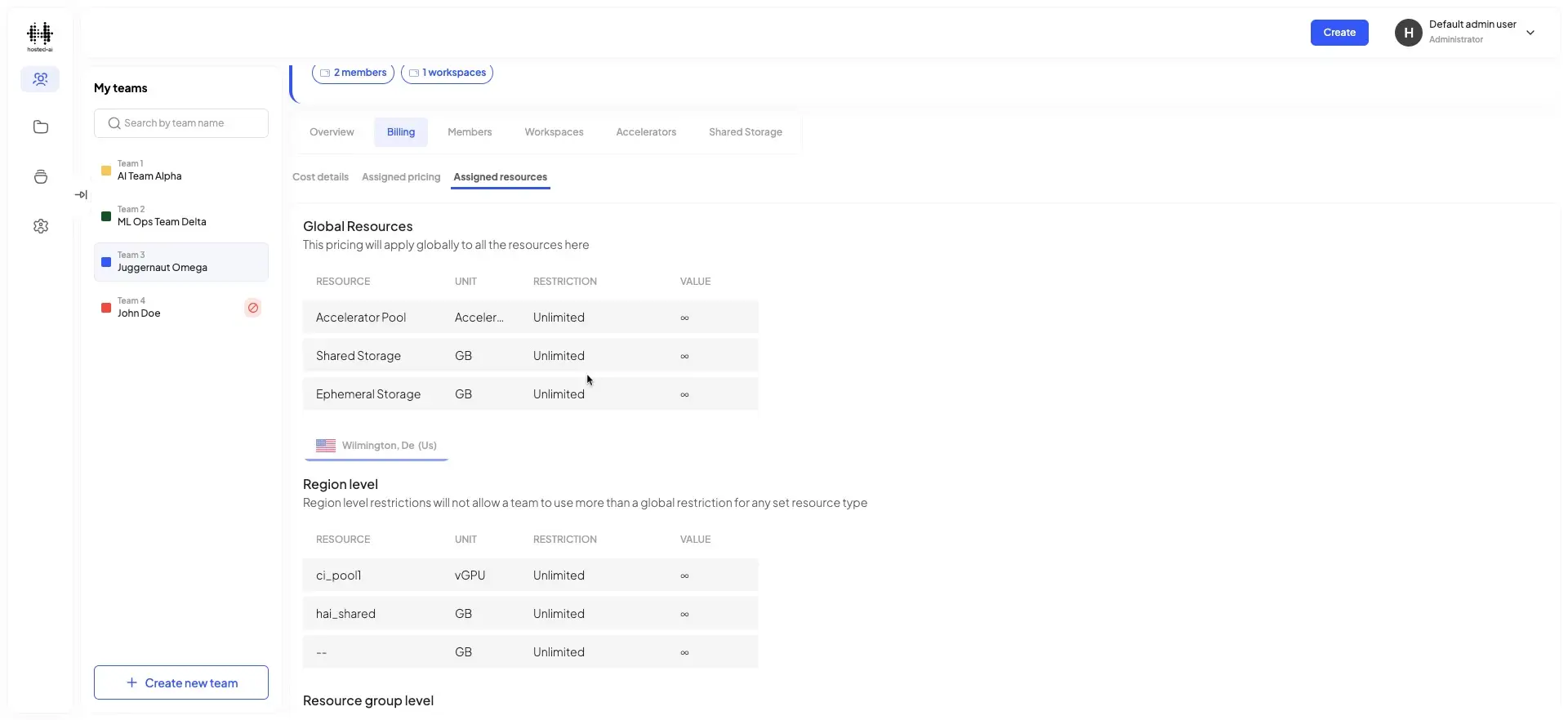
Task: Open the user account dropdown chevron
Action: click(x=1530, y=33)
